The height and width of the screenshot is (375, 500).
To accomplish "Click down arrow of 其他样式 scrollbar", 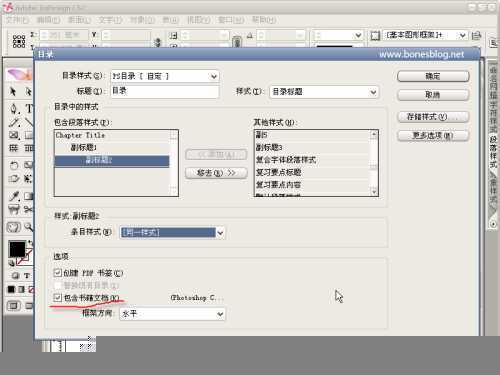I will click(374, 192).
